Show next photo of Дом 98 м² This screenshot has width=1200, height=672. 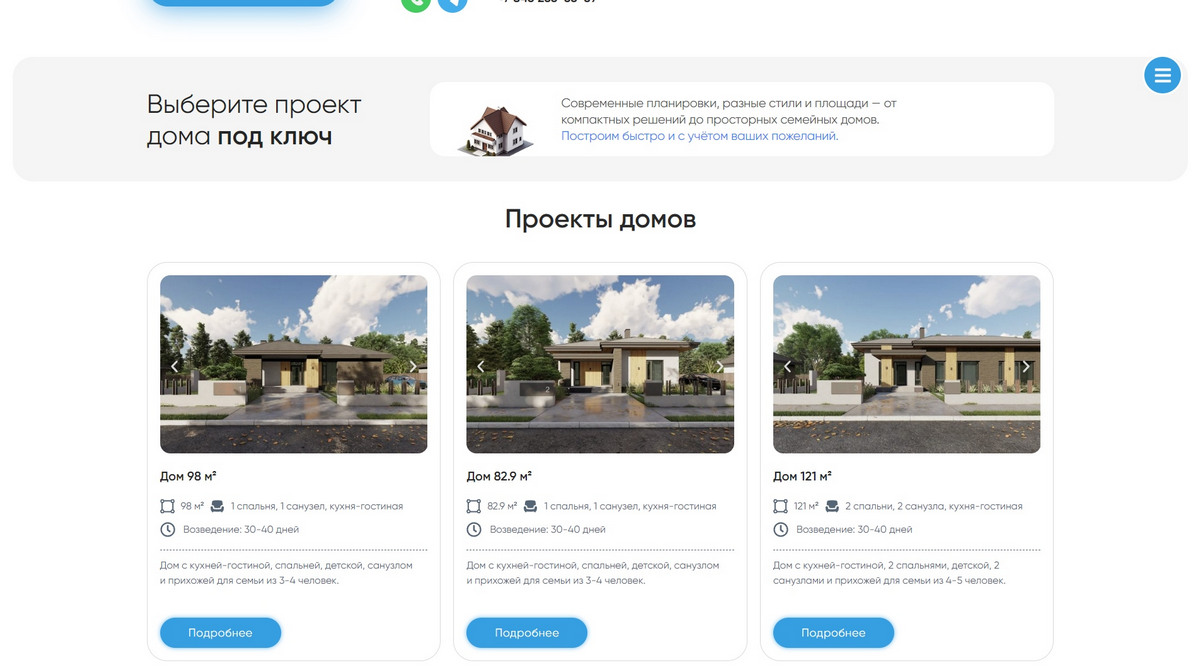[413, 367]
